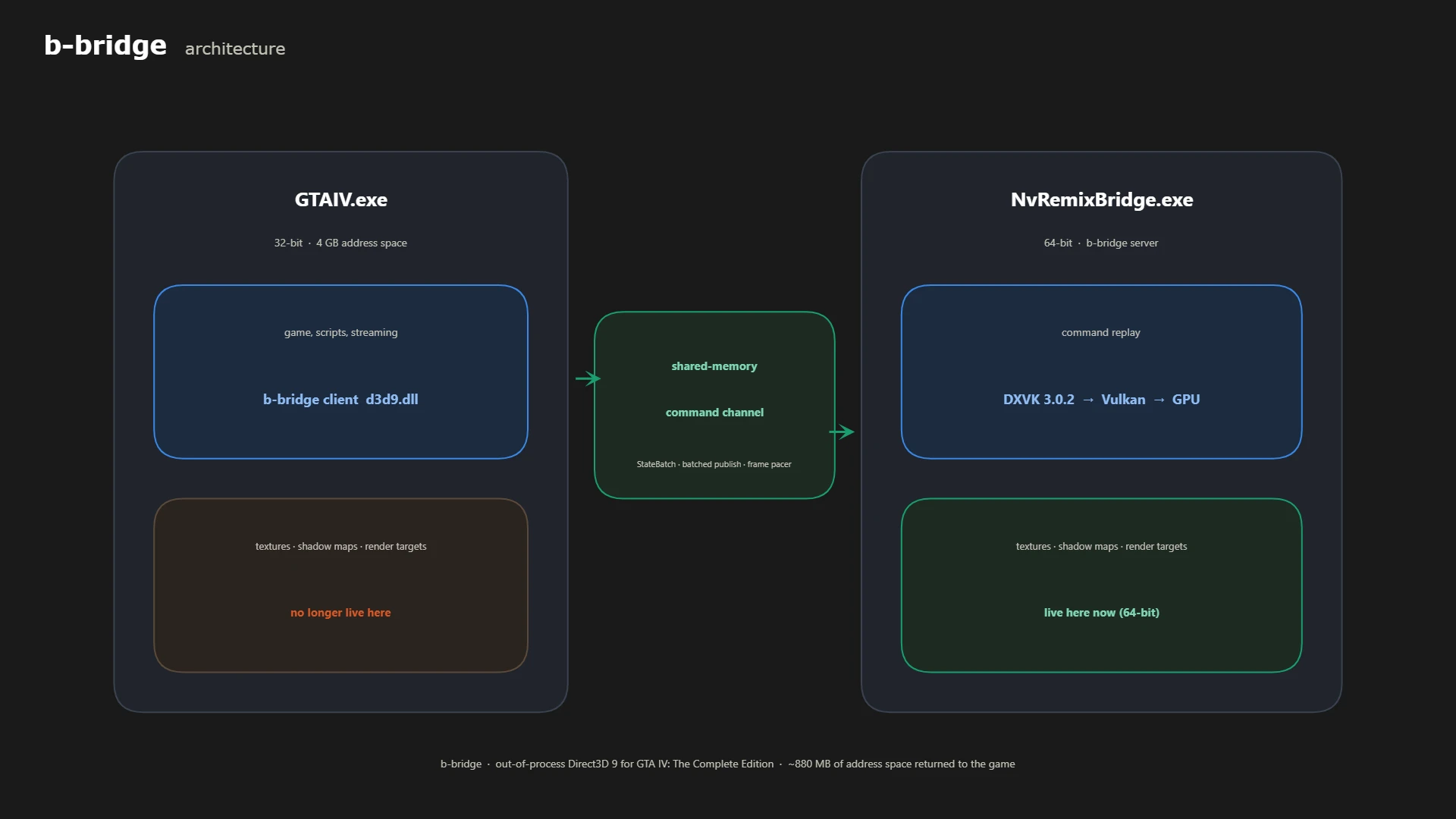Viewport: 1456px width, 819px height.
Task: Click 'StateBatch · batched publish · frame pacer' caption
Action: [714, 464]
